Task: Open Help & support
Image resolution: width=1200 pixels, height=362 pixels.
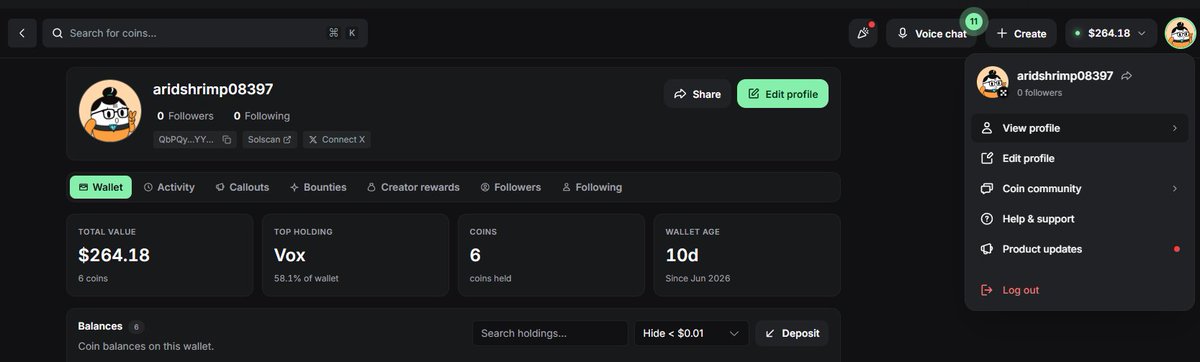Action: (x=1080, y=218)
